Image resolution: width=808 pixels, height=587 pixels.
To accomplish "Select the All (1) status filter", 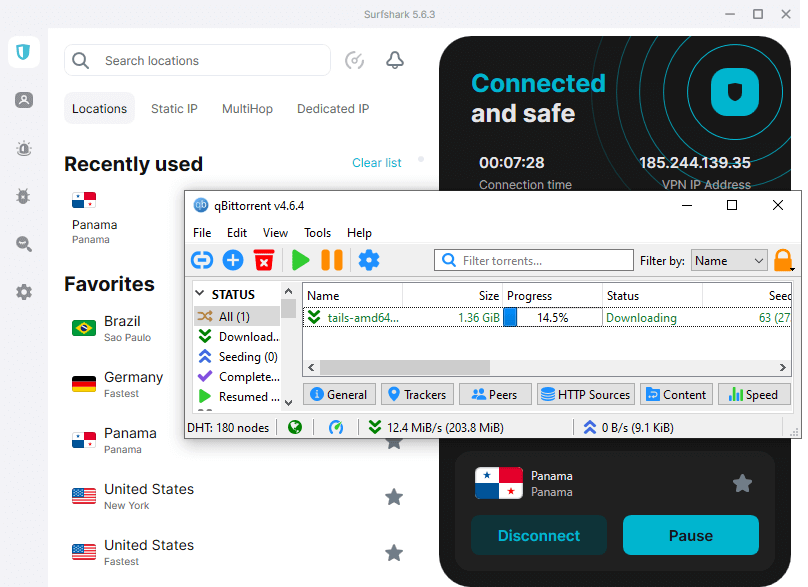I will point(237,316).
